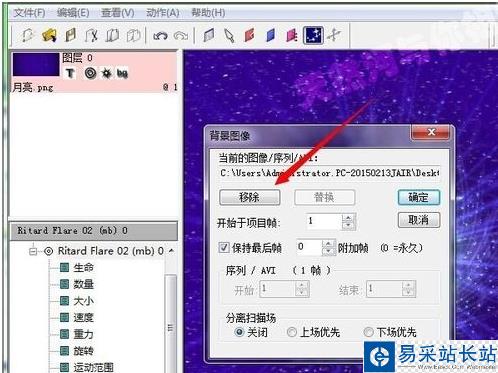This screenshot has height=373, width=498.
Task: Collapse the Ritard Flare 02 tree node
Action: [33, 251]
